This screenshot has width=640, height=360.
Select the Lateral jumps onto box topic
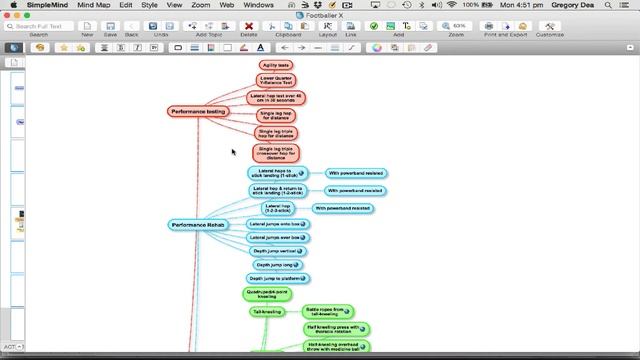[x=278, y=224]
